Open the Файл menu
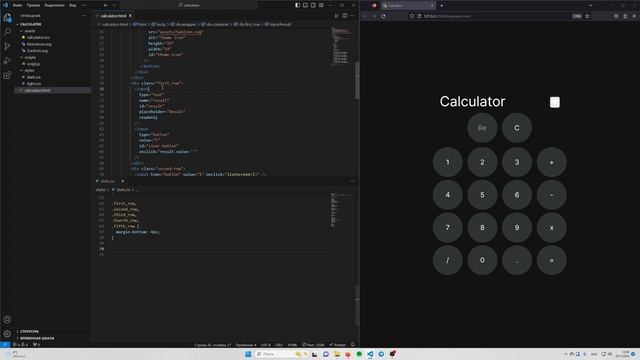This screenshot has width=640, height=360. (18, 5)
